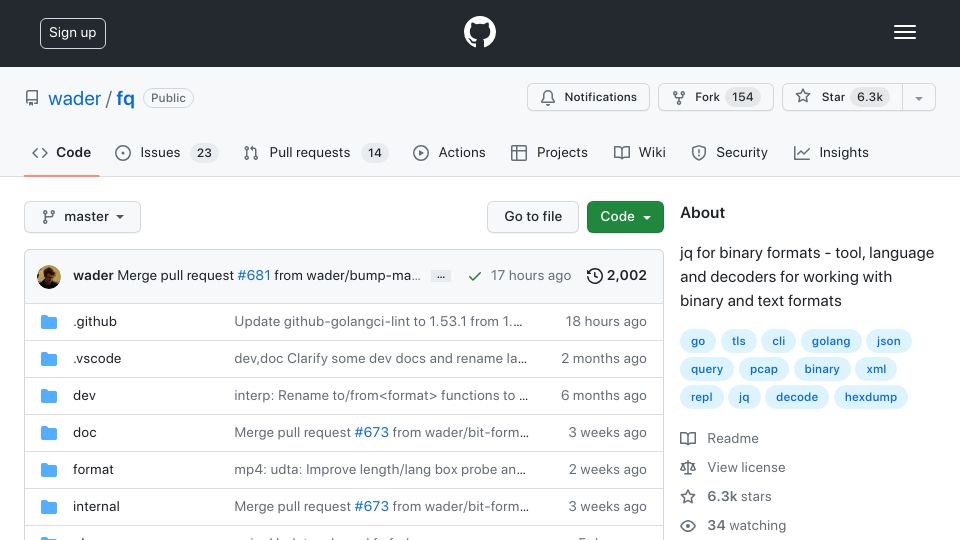The height and width of the screenshot is (540, 960).
Task: Open the internal folder
Action: [x=96, y=506]
